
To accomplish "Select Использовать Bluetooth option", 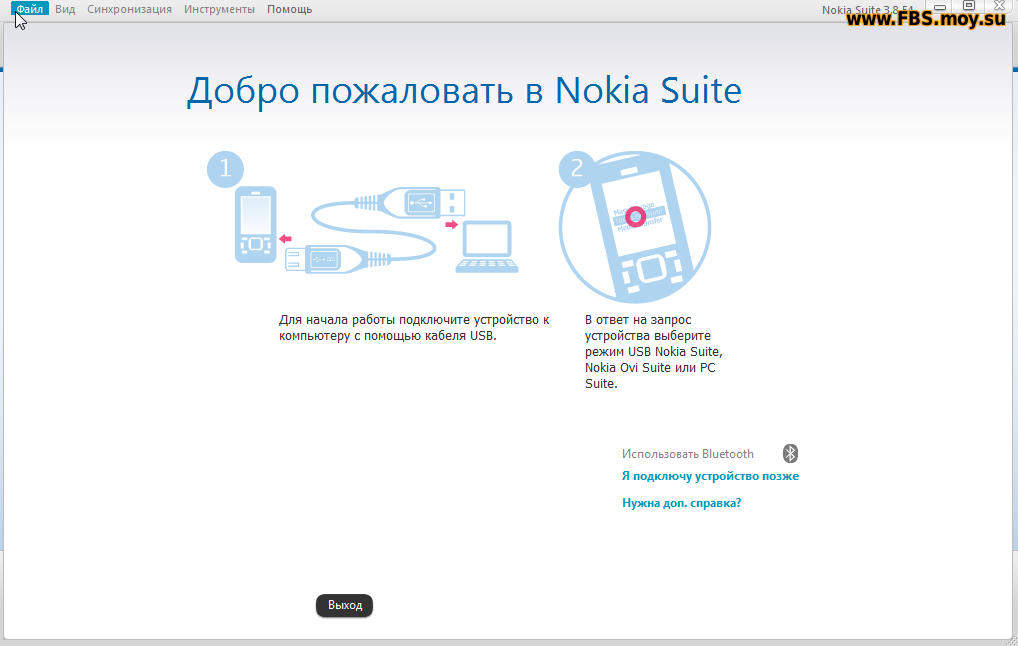I will (x=688, y=454).
